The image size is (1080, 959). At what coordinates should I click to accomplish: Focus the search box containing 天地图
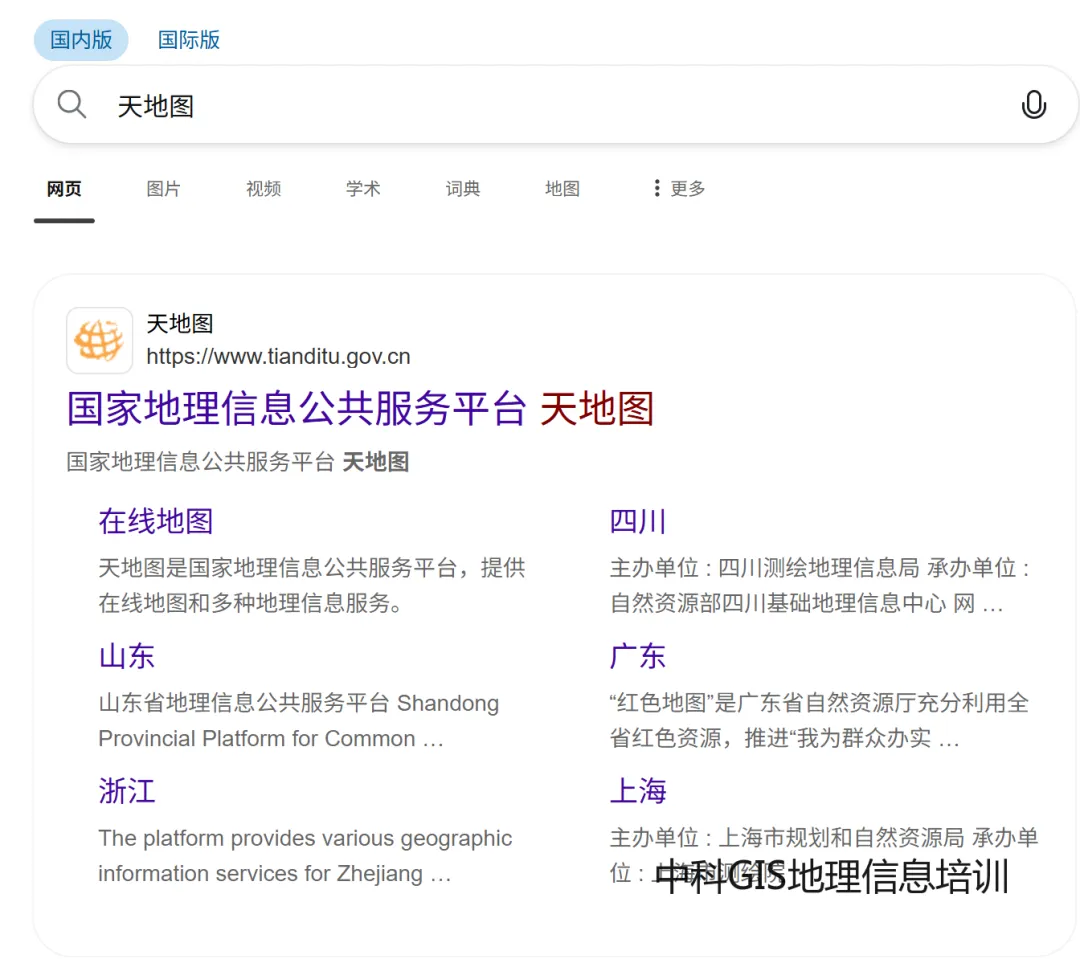click(x=555, y=105)
